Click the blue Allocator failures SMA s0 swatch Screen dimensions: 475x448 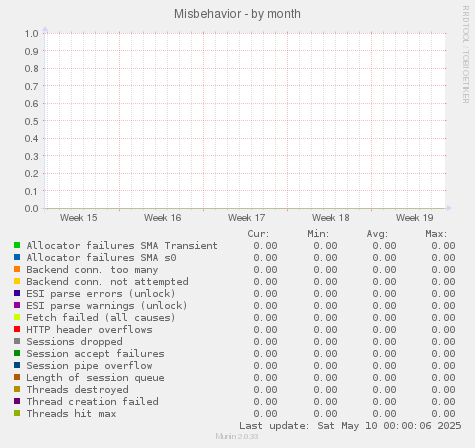coord(17,257)
